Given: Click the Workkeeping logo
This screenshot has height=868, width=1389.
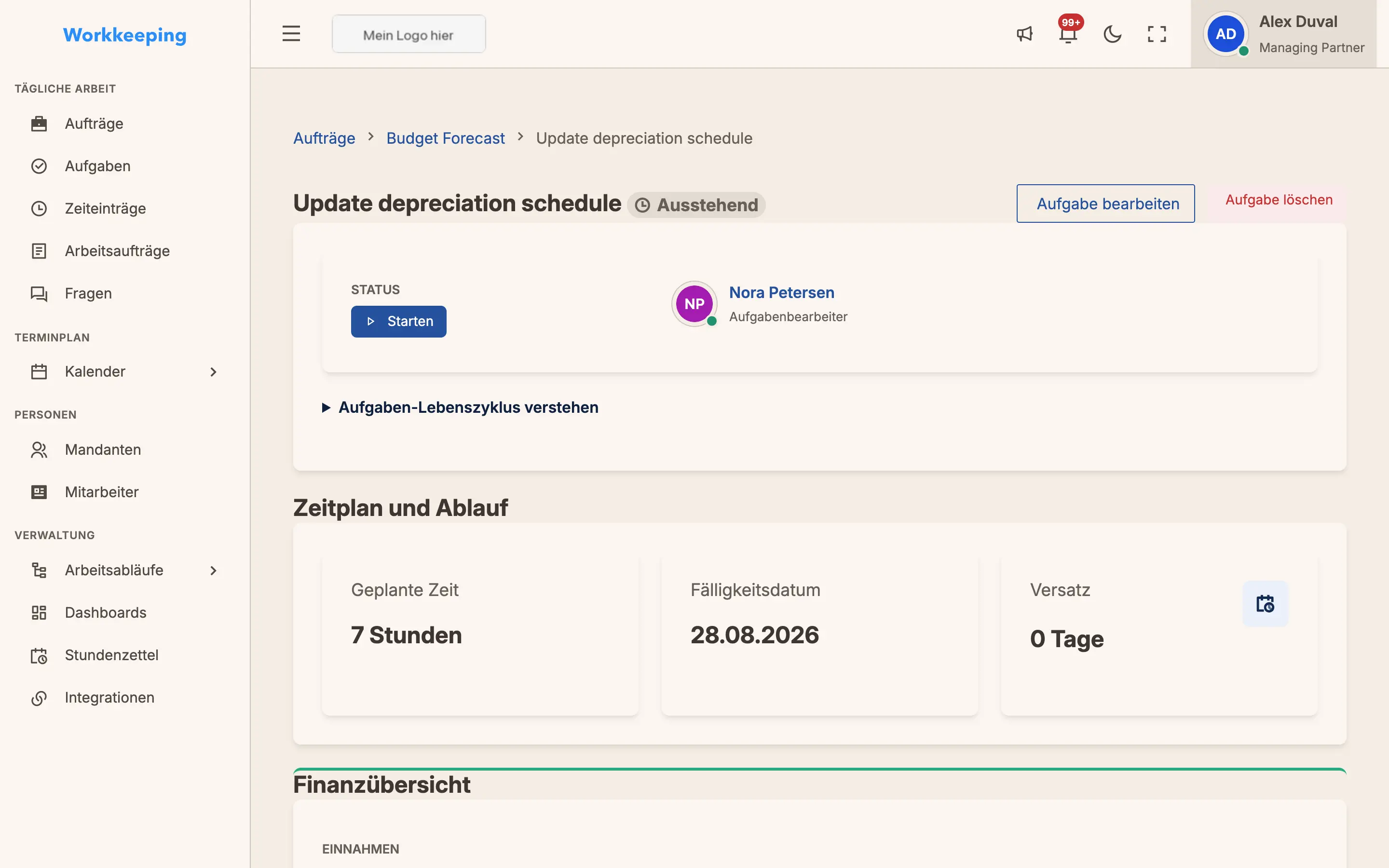Looking at the screenshot, I should [124, 35].
